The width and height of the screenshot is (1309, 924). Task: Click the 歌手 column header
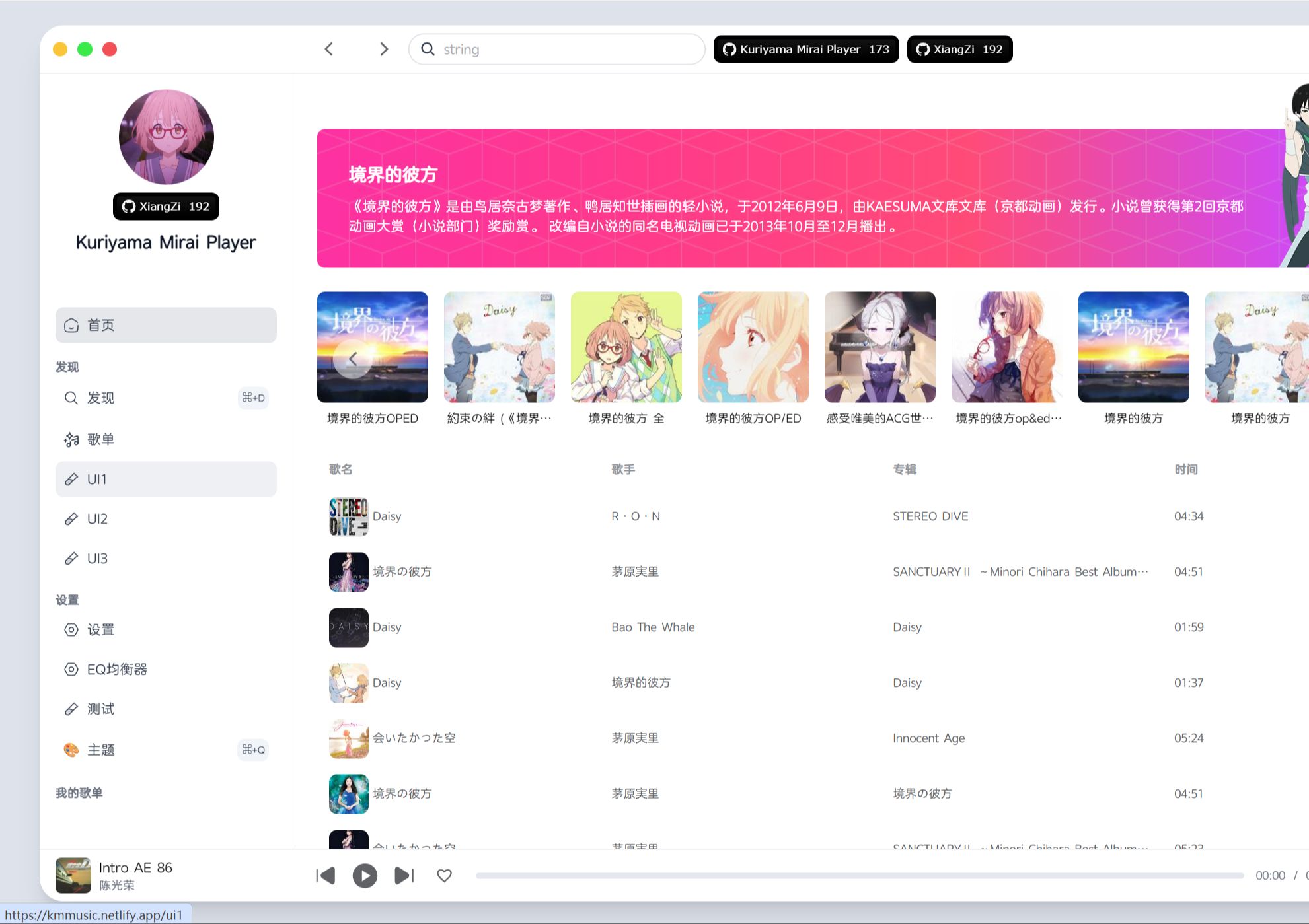click(623, 469)
